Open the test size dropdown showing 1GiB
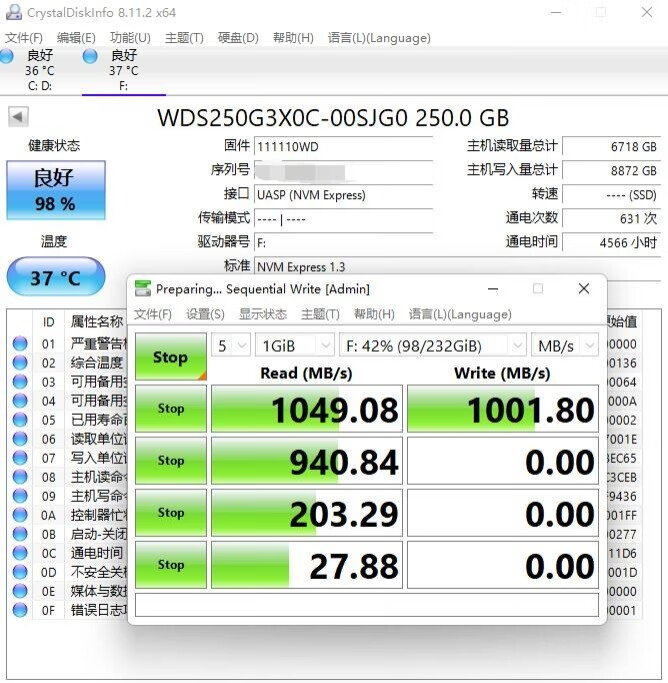The image size is (668, 683). [x=295, y=346]
